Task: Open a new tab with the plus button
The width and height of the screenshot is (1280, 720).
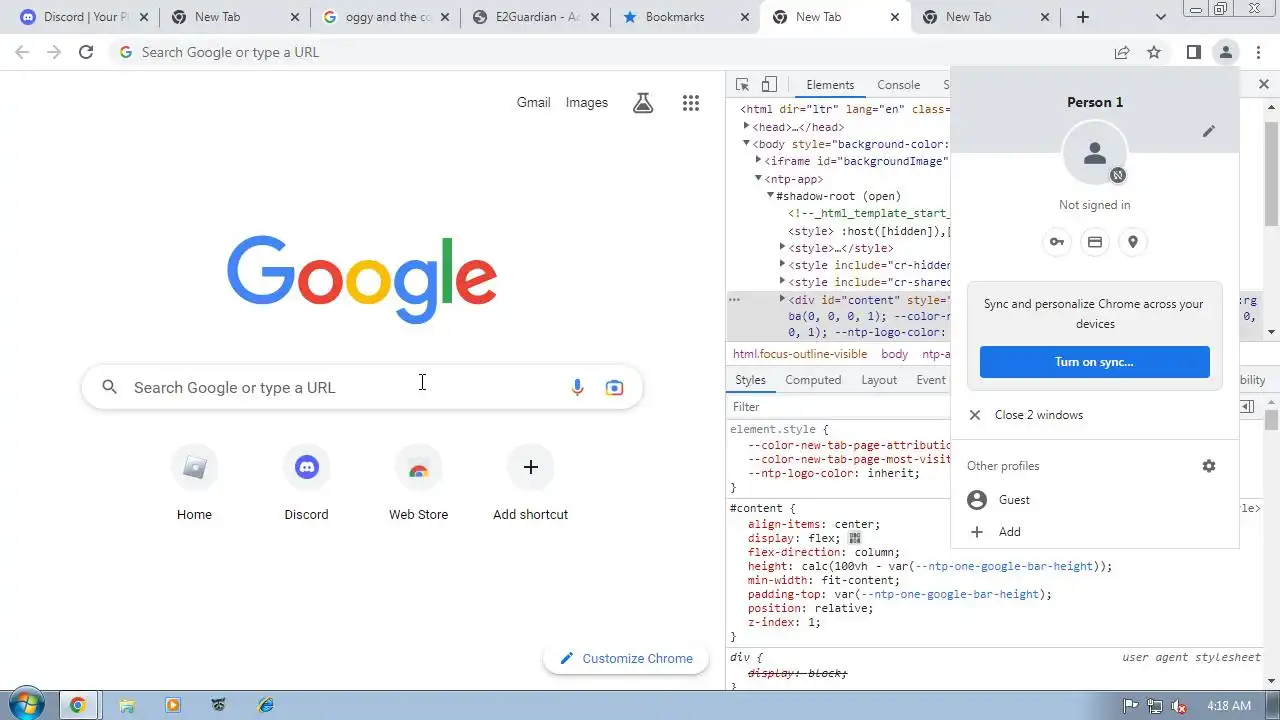Action: tap(1083, 17)
